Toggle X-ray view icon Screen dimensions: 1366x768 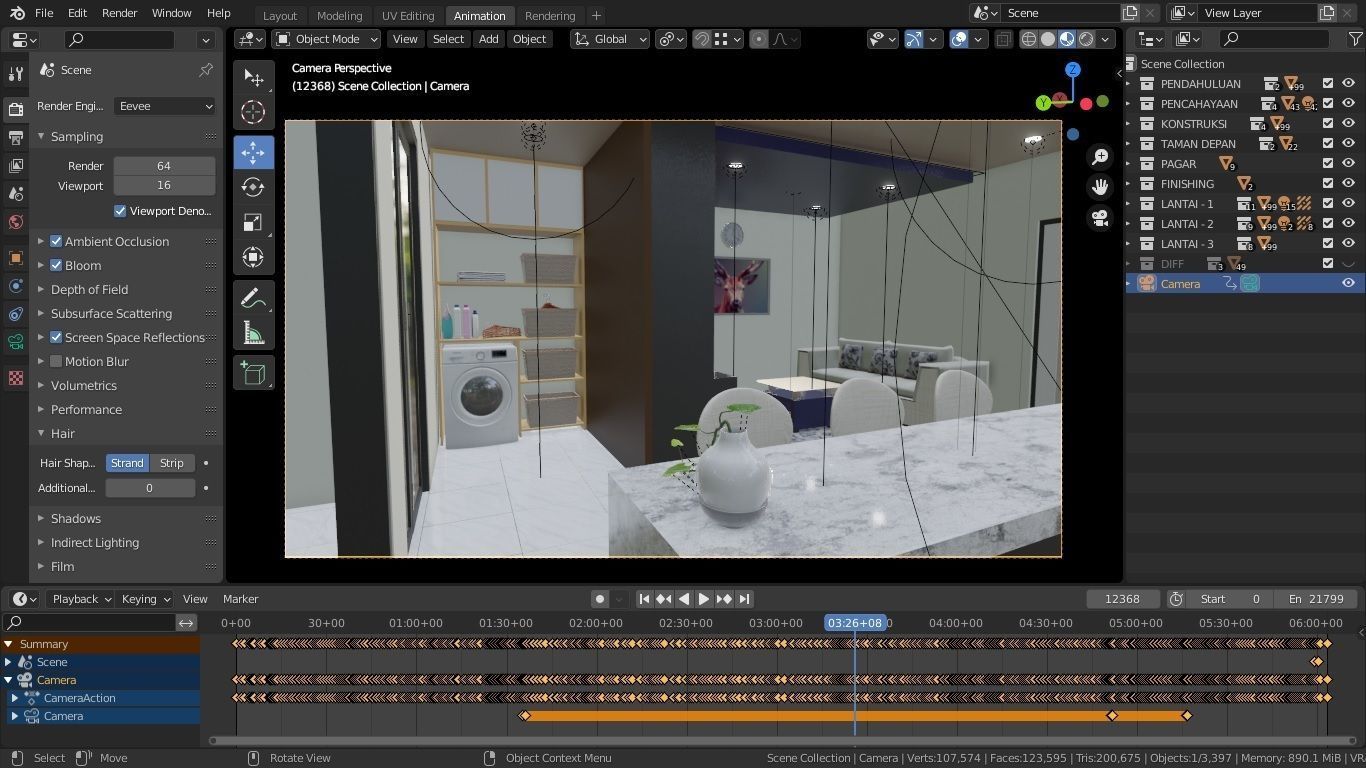[1002, 39]
